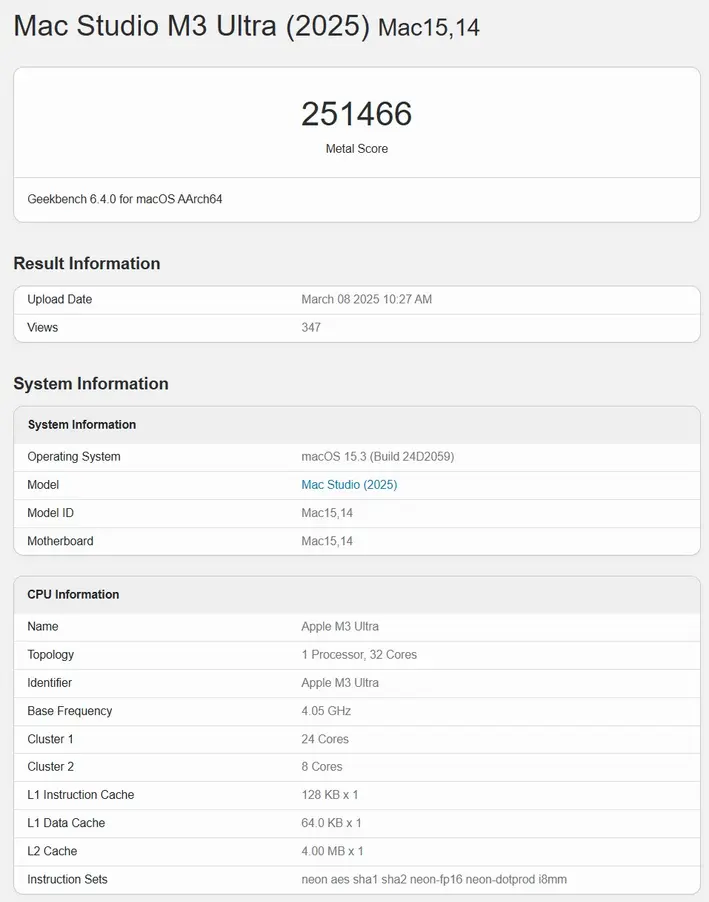Screen dimensions: 709x902
Task: Select the Cluster 1 value 24 Cores
Action: coord(325,739)
